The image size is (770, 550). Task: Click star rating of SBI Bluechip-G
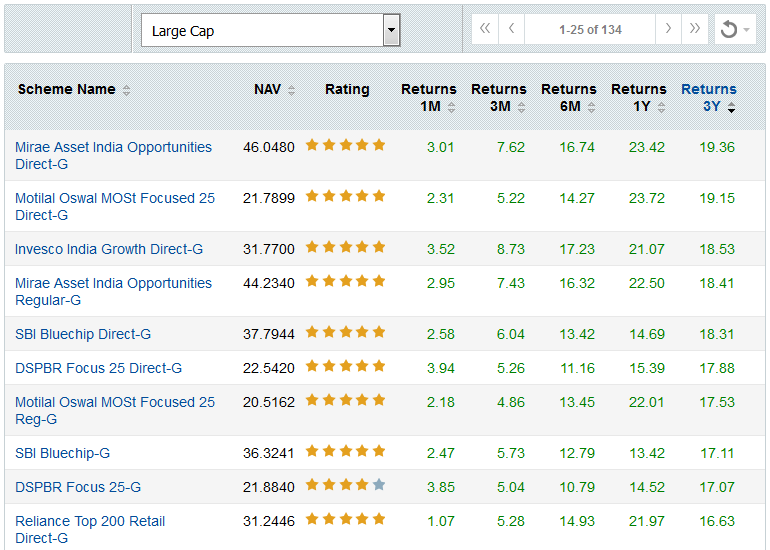(345, 451)
